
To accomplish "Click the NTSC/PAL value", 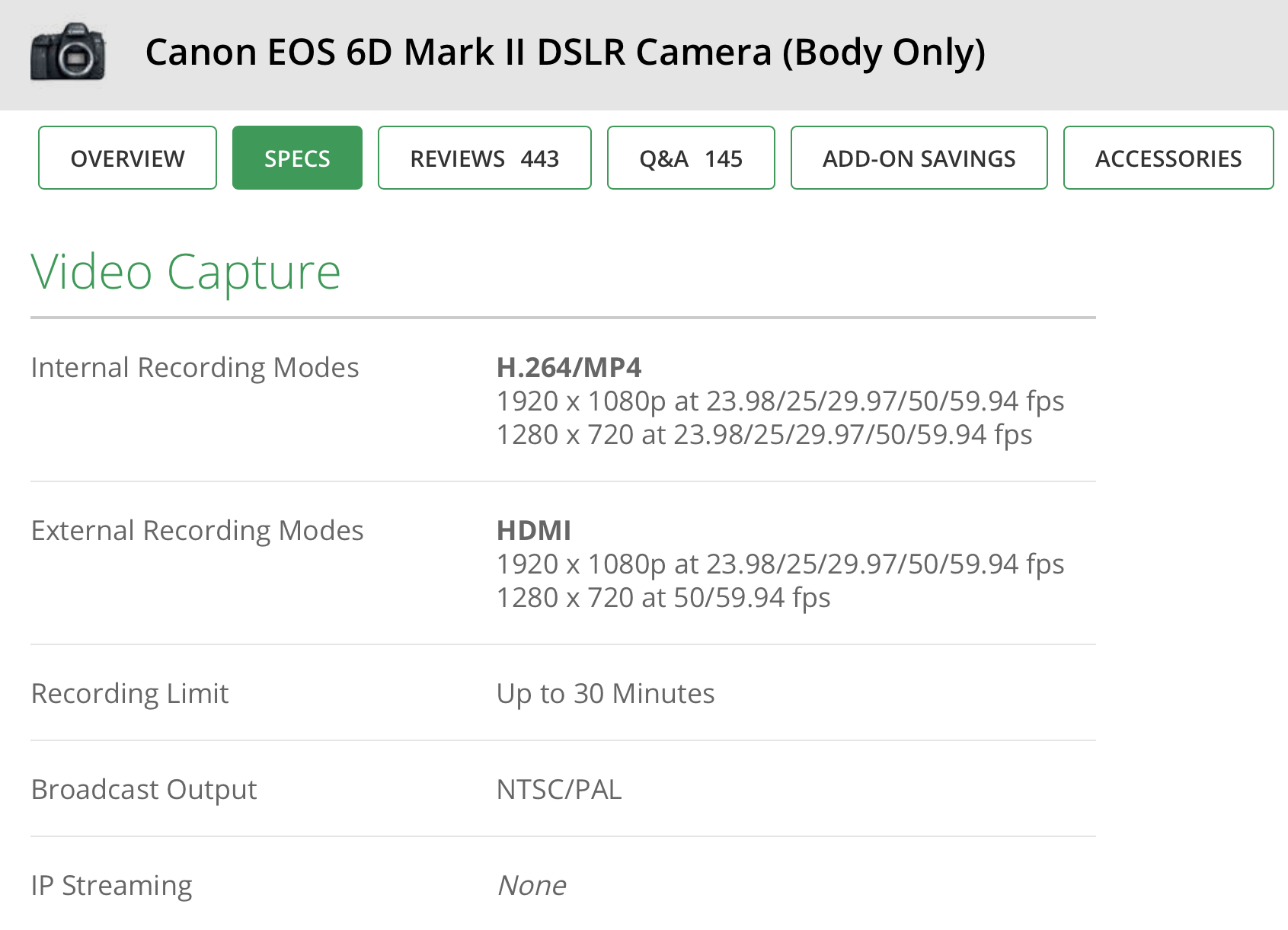I will tap(559, 790).
